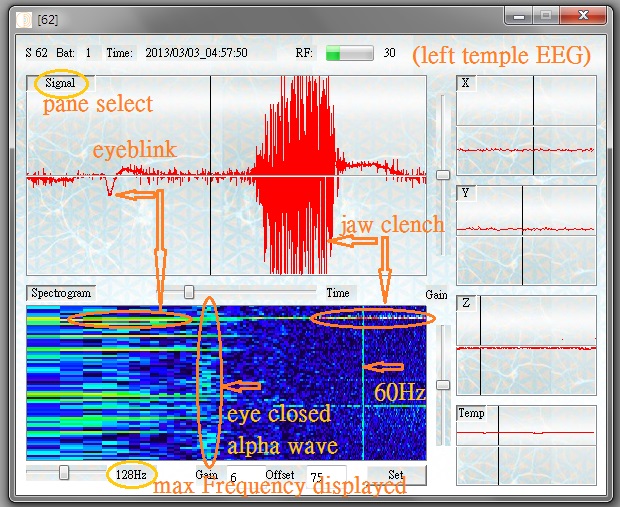Click the RF value 30
620x507 pixels.
coord(389,53)
